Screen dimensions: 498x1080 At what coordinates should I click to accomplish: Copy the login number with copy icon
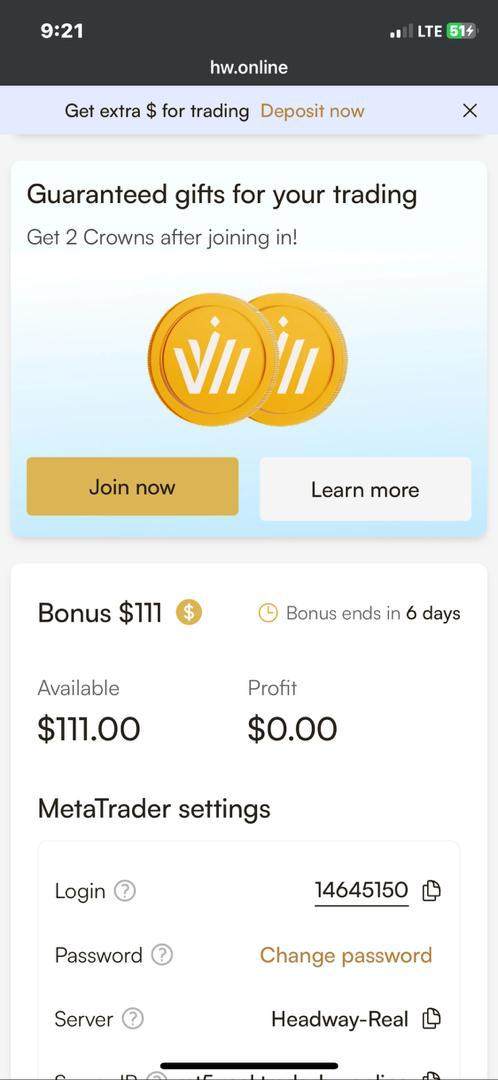click(x=432, y=891)
